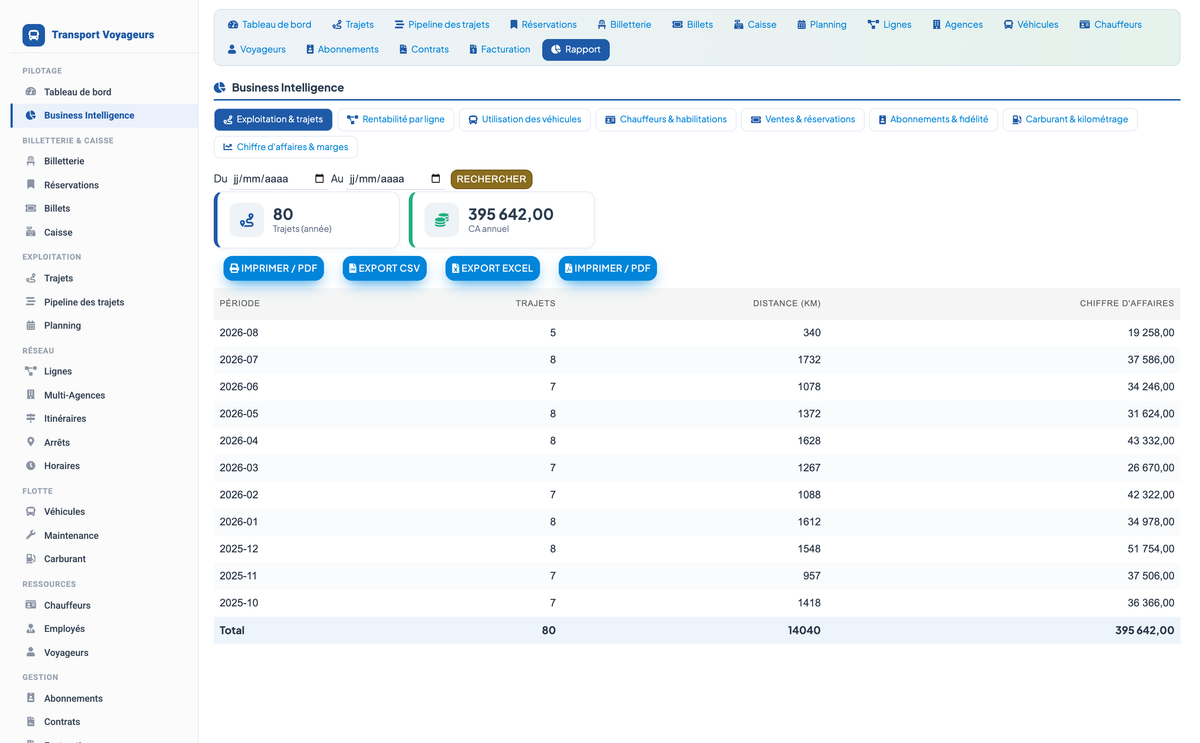Click the IMPRIMER / PDF button after EXPORT EXCEL
This screenshot has height=743, width=1200.
point(608,268)
